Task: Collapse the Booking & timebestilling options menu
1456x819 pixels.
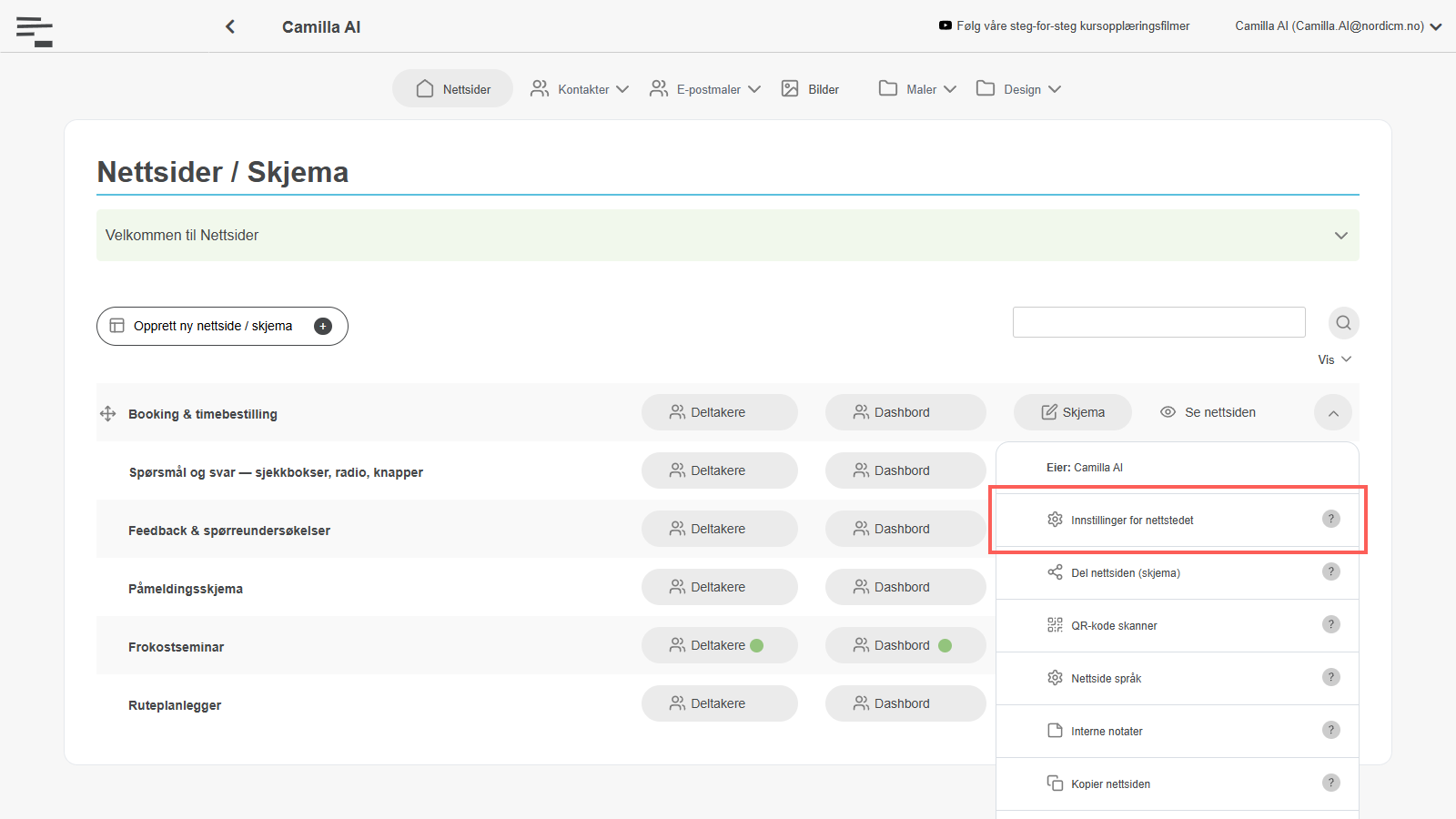Action: click(x=1333, y=413)
